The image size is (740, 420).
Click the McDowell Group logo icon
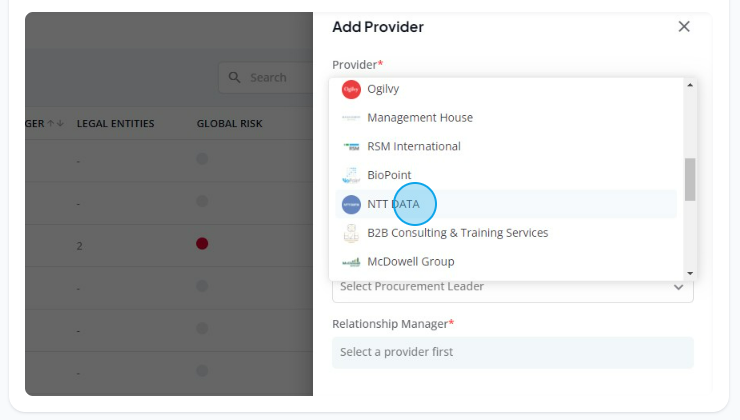pyautogui.click(x=351, y=262)
